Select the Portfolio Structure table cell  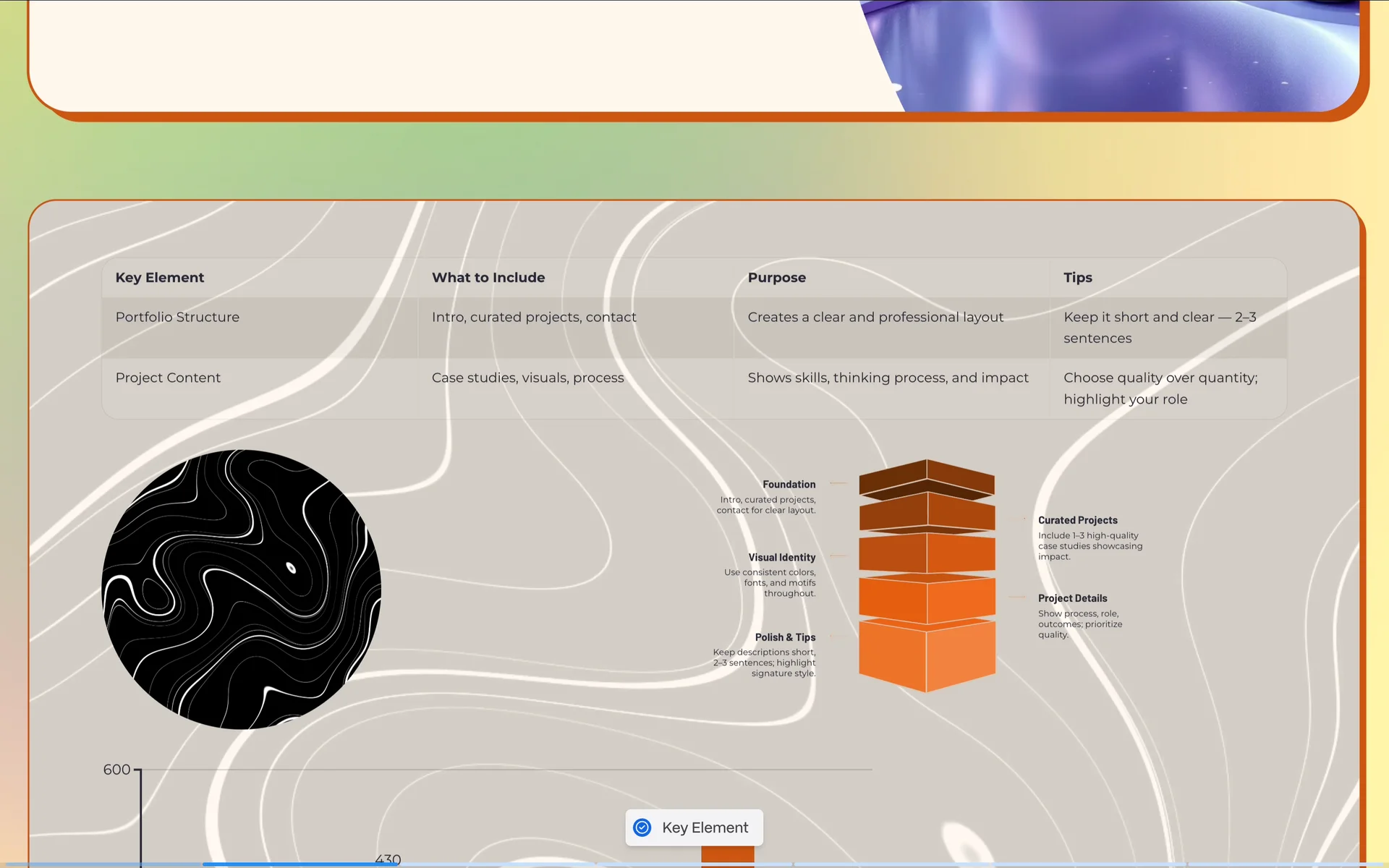point(177,317)
